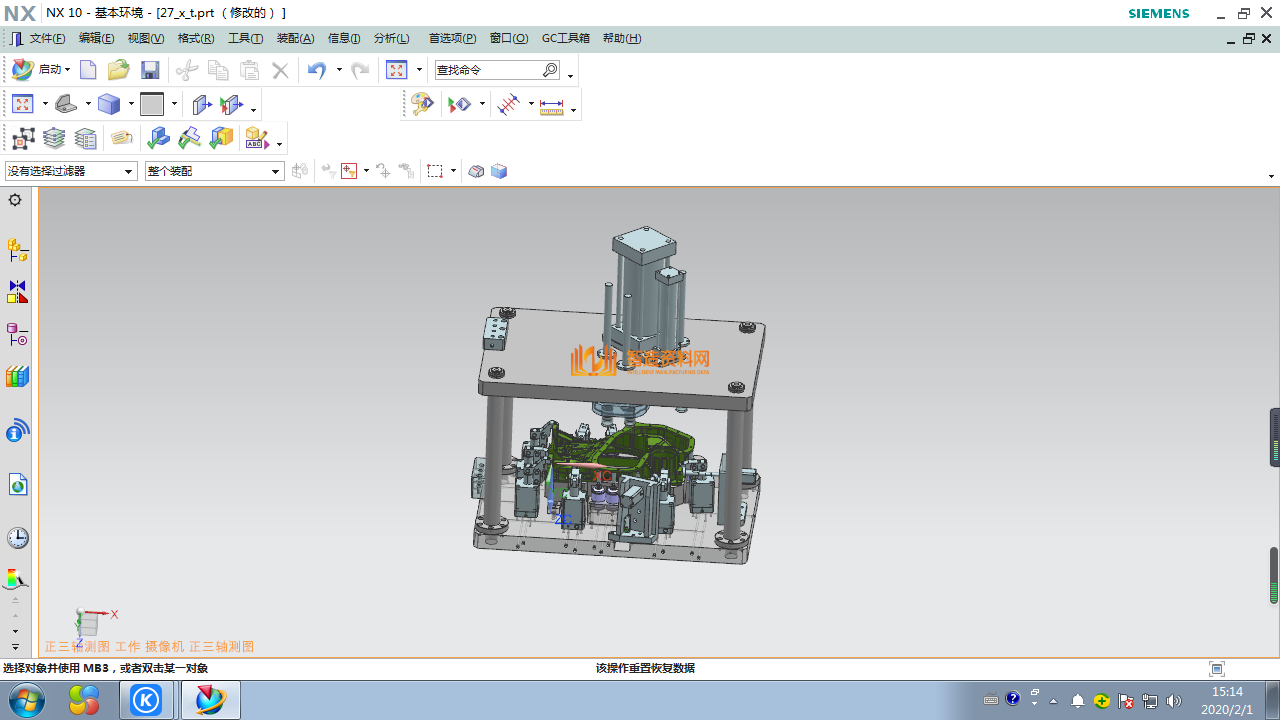
Task: Click the Undo arrow icon
Action: [317, 70]
